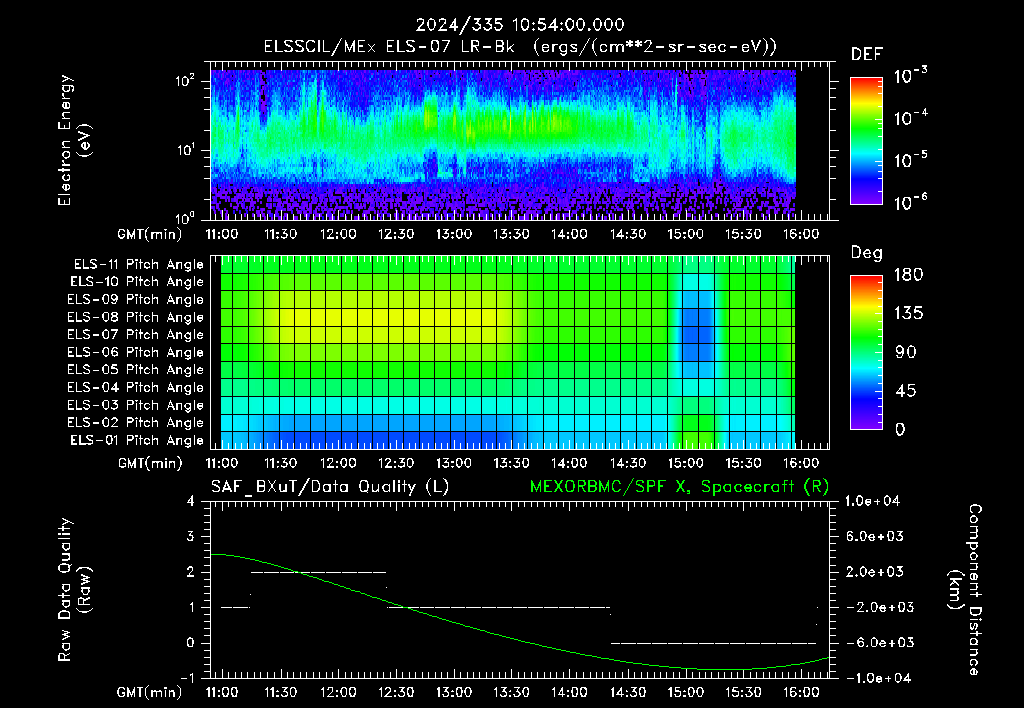Click the GMT(min) label under spectrogram
The width and height of the screenshot is (1024, 708).
(x=150, y=234)
